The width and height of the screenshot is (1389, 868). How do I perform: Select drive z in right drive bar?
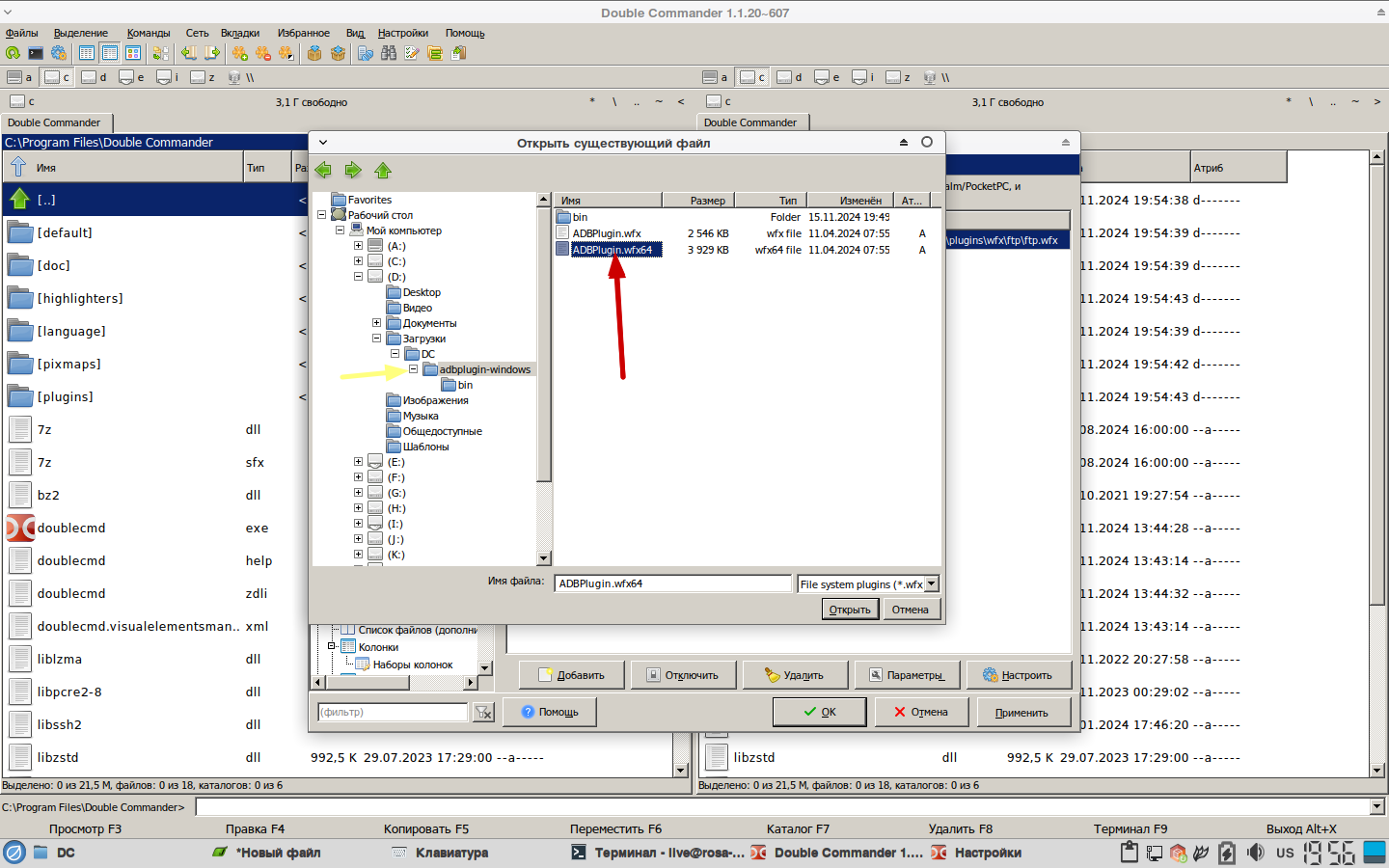(x=898, y=77)
